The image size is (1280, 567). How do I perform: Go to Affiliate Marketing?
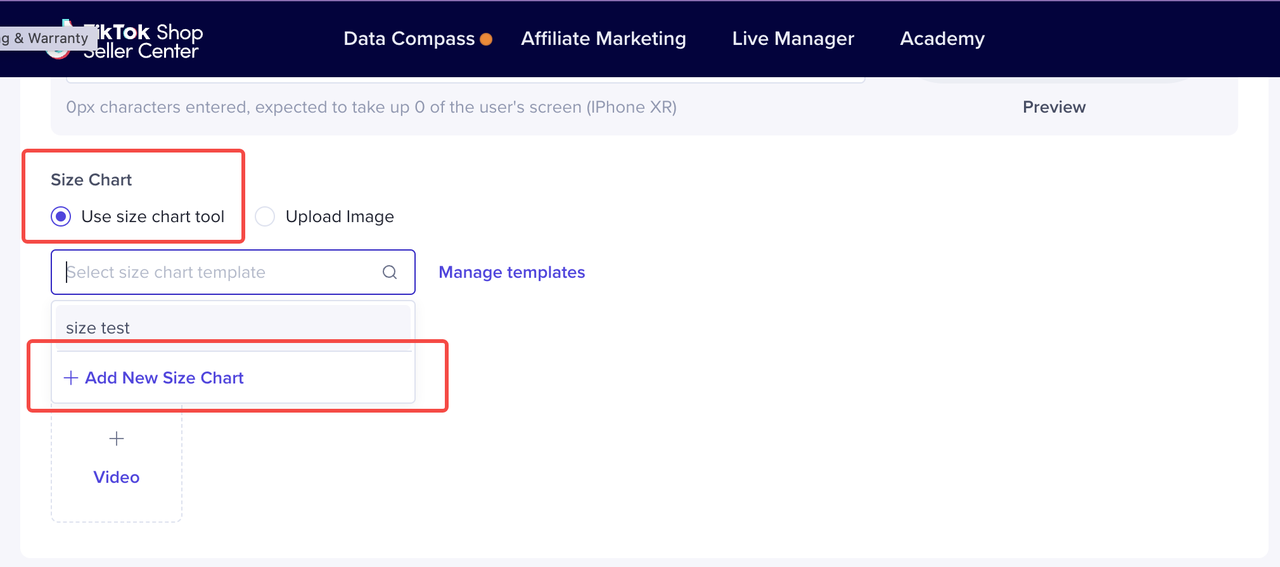pos(603,39)
